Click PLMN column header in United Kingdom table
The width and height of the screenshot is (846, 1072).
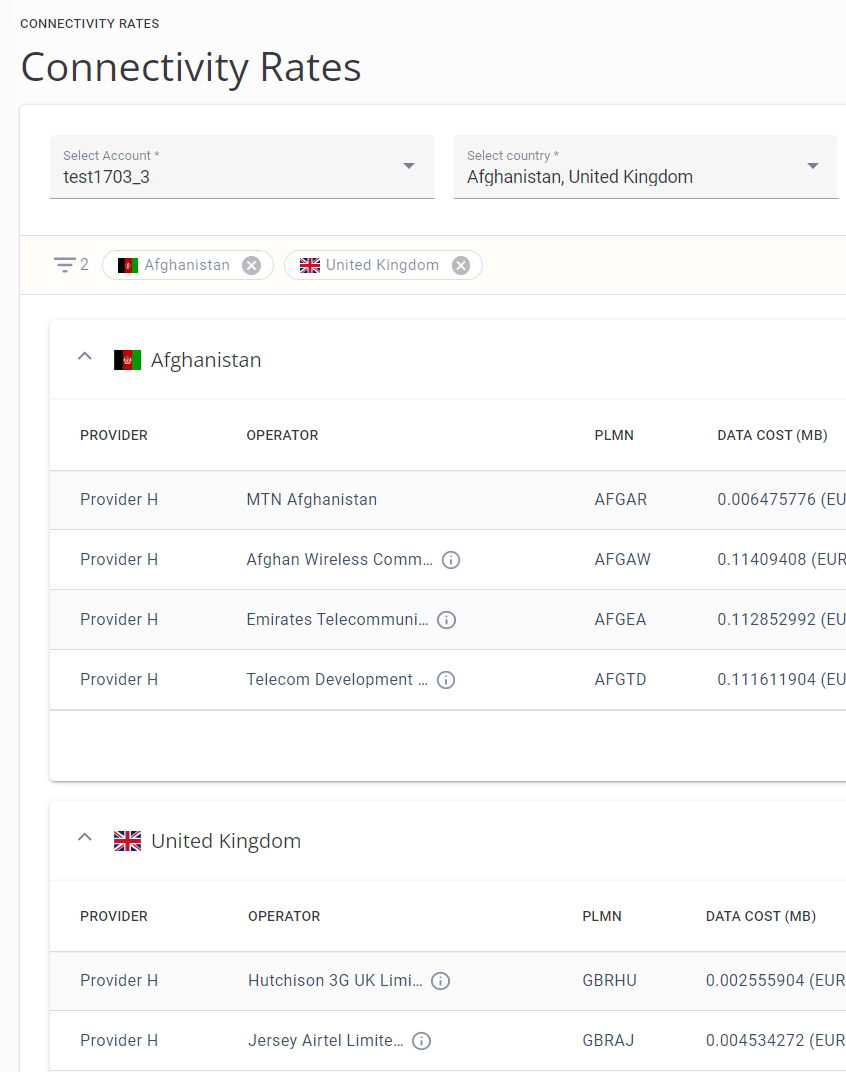pyautogui.click(x=602, y=916)
